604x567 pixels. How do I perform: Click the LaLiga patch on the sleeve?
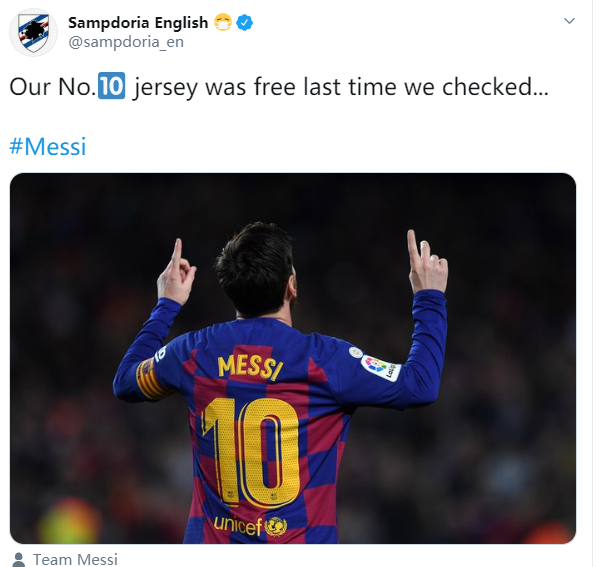tap(381, 367)
